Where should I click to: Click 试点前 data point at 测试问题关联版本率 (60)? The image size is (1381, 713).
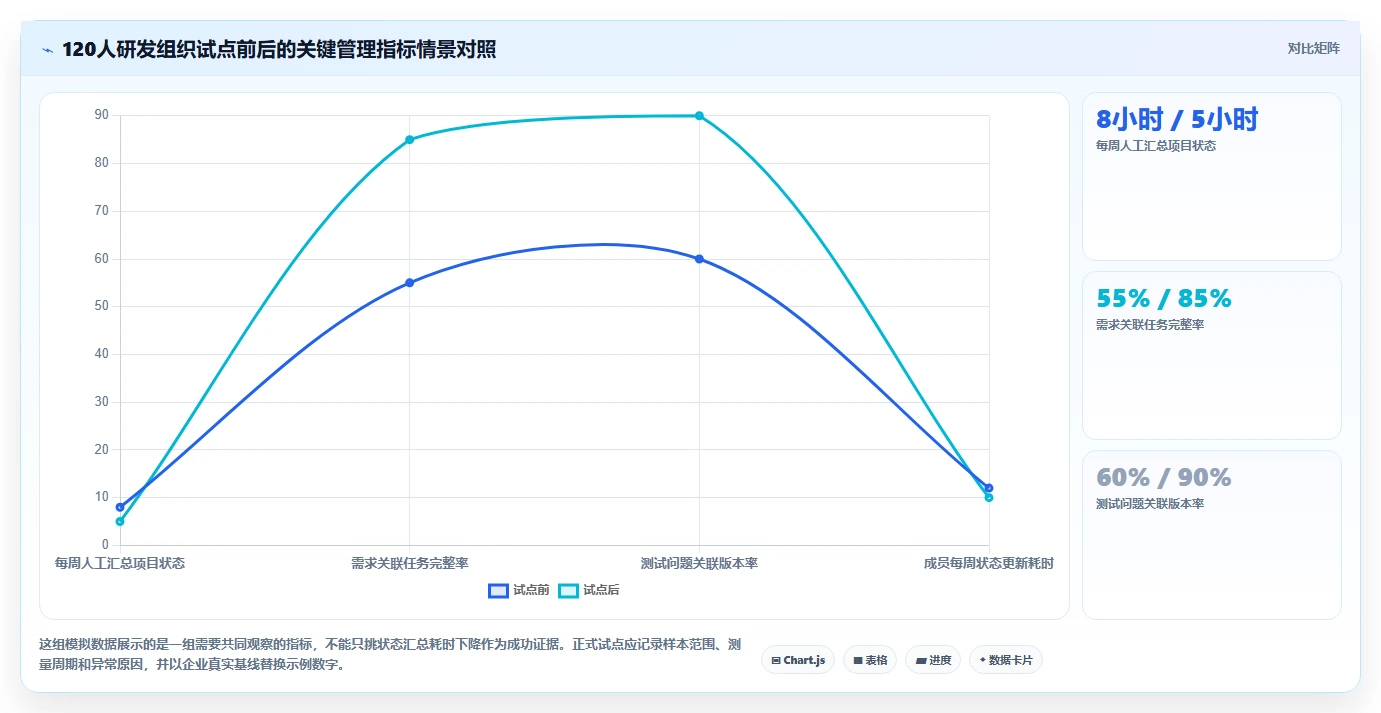click(699, 259)
